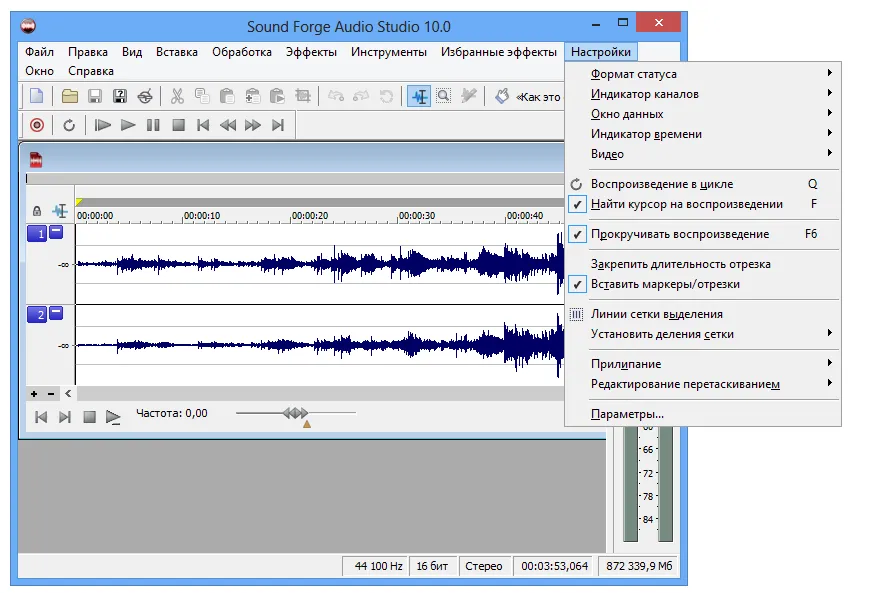
Task: Stop playback in transport bar
Action: click(178, 125)
